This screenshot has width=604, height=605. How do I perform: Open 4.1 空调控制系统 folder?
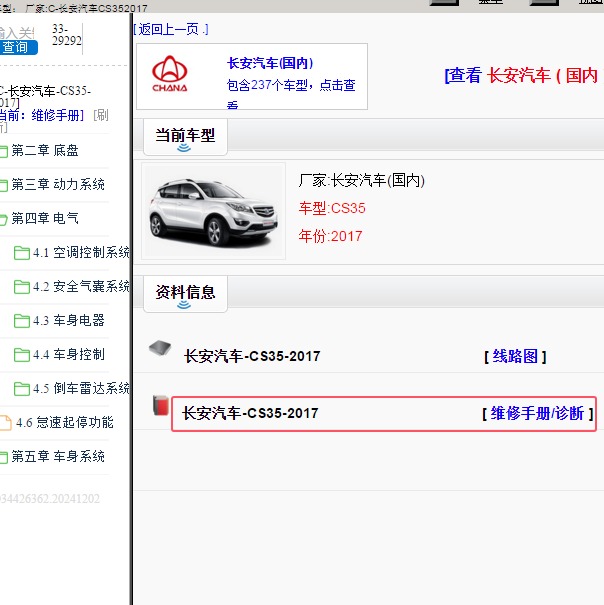[81, 252]
